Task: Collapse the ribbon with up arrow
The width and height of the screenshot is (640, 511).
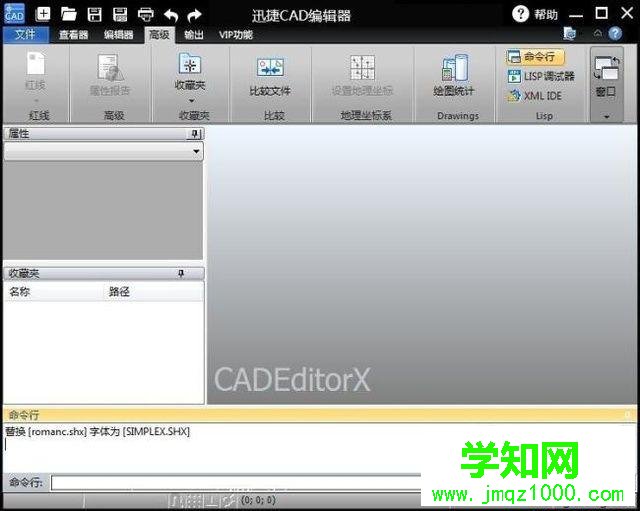Action: coord(598,34)
